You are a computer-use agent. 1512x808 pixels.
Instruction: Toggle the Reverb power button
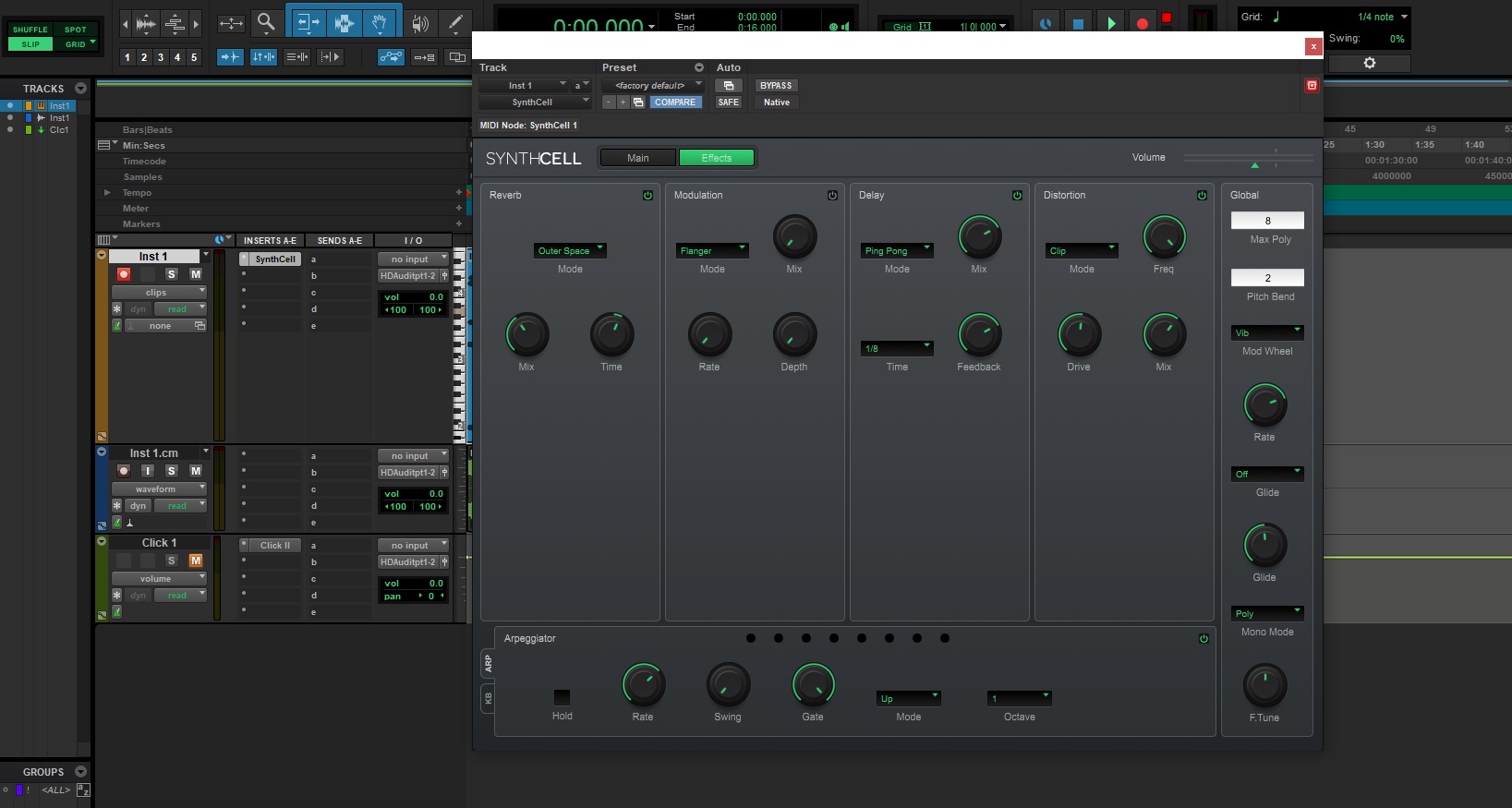(647, 196)
